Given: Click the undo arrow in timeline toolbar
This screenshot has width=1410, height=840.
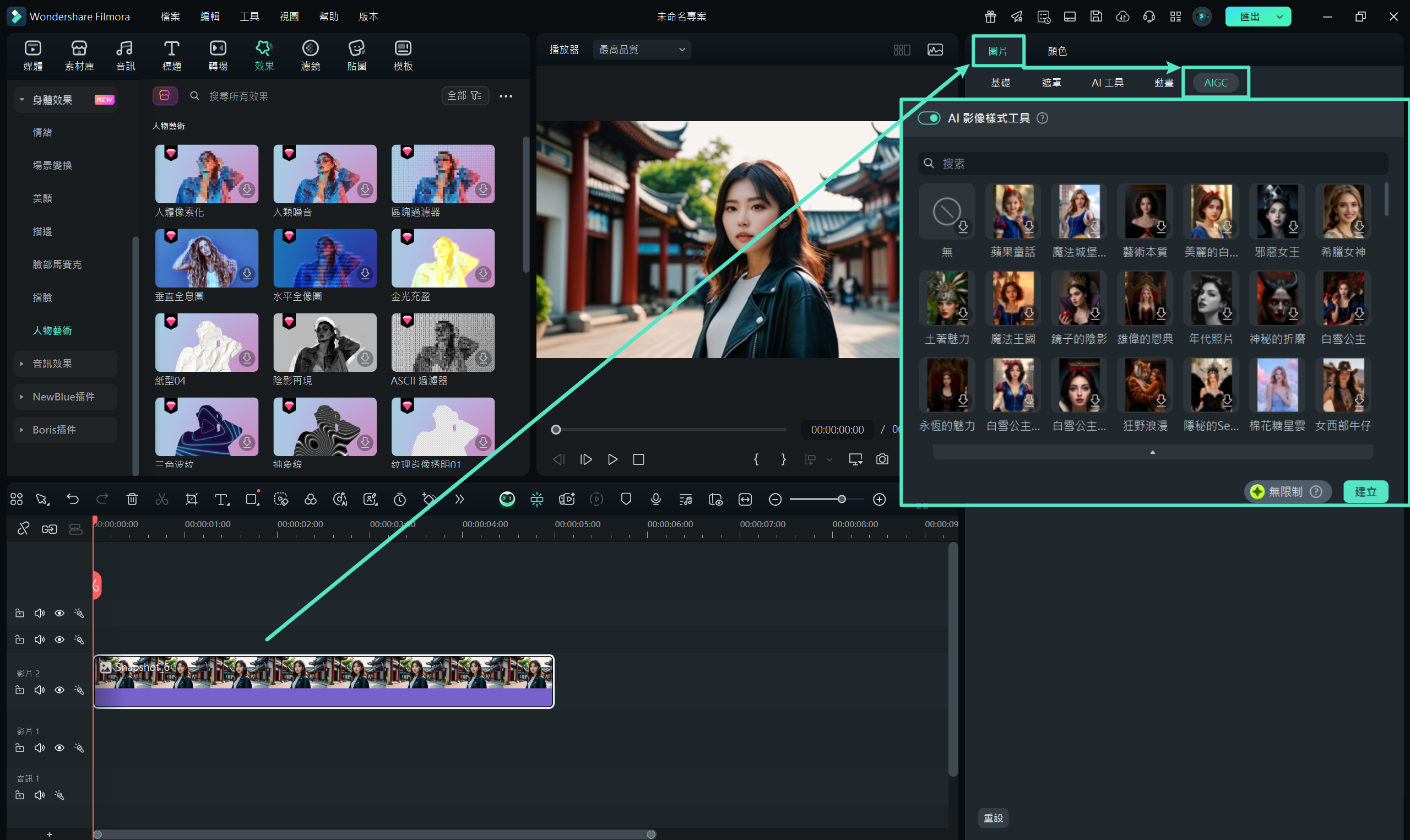Looking at the screenshot, I should [x=72, y=498].
